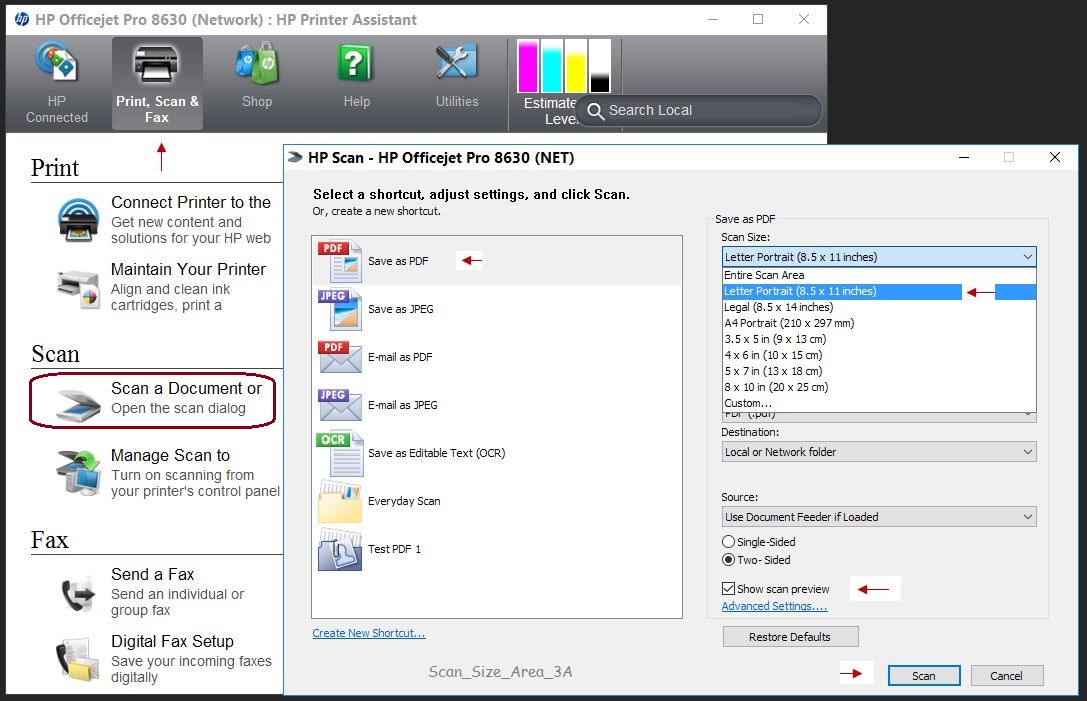Click the magenta ink level bar

coord(528,67)
